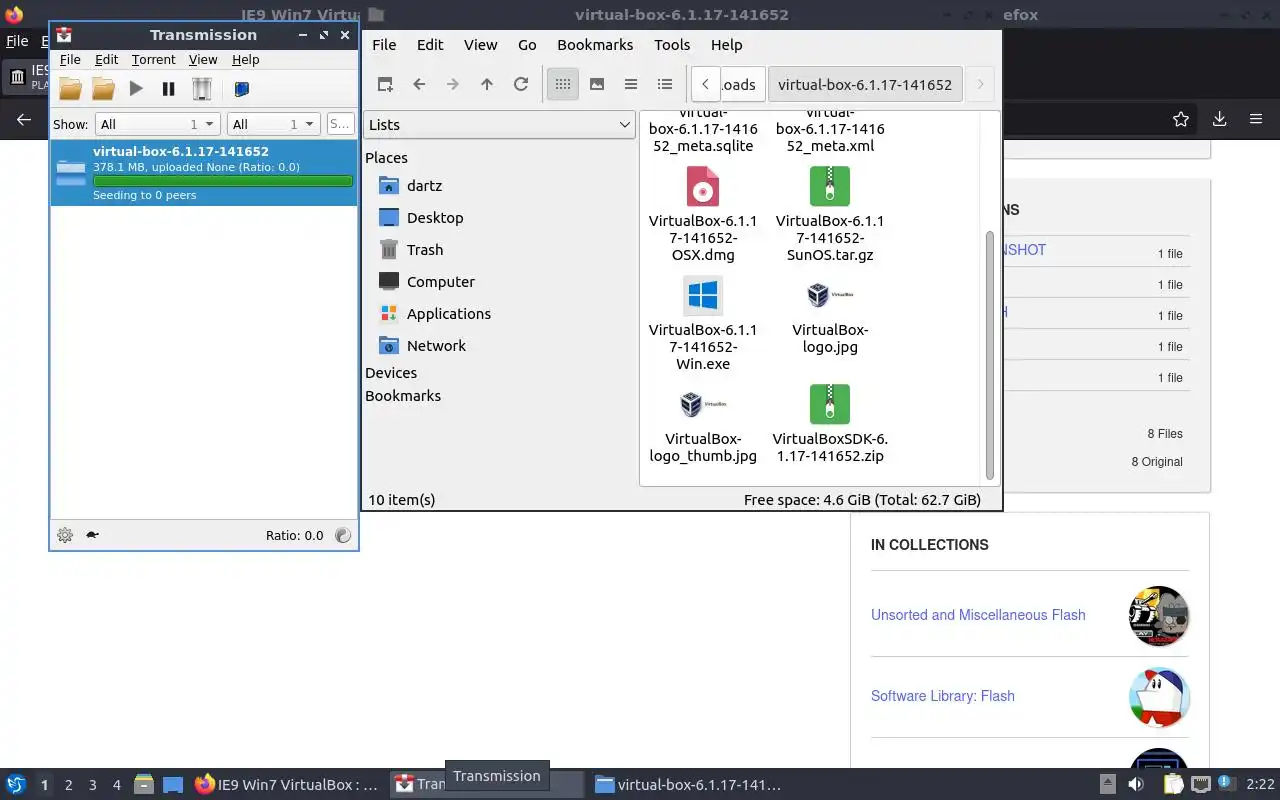Viewport: 1280px width, 800px height.
Task: Remove the torrent using the trash icon
Action: [x=202, y=89]
